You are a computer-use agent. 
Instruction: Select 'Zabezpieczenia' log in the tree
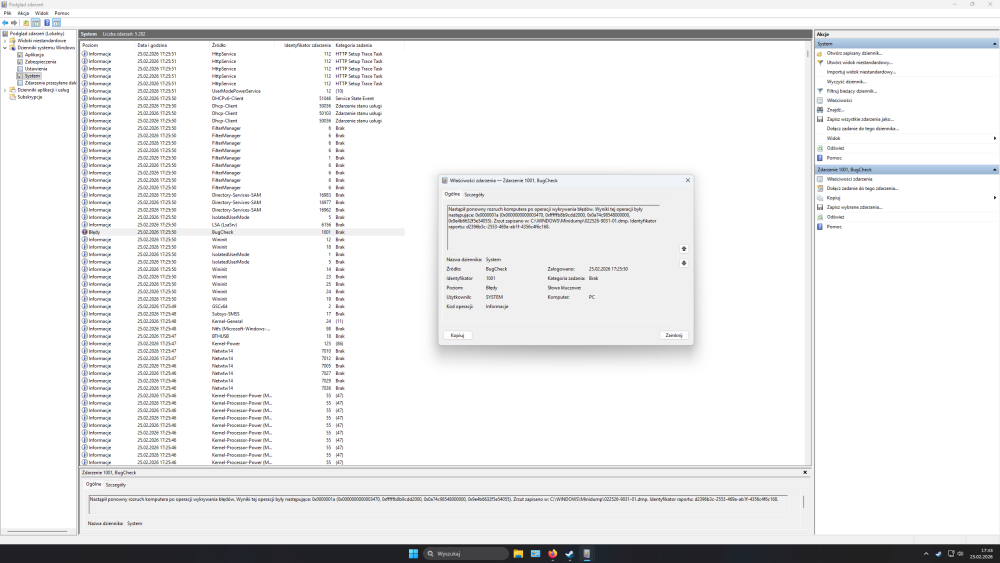coord(38,61)
